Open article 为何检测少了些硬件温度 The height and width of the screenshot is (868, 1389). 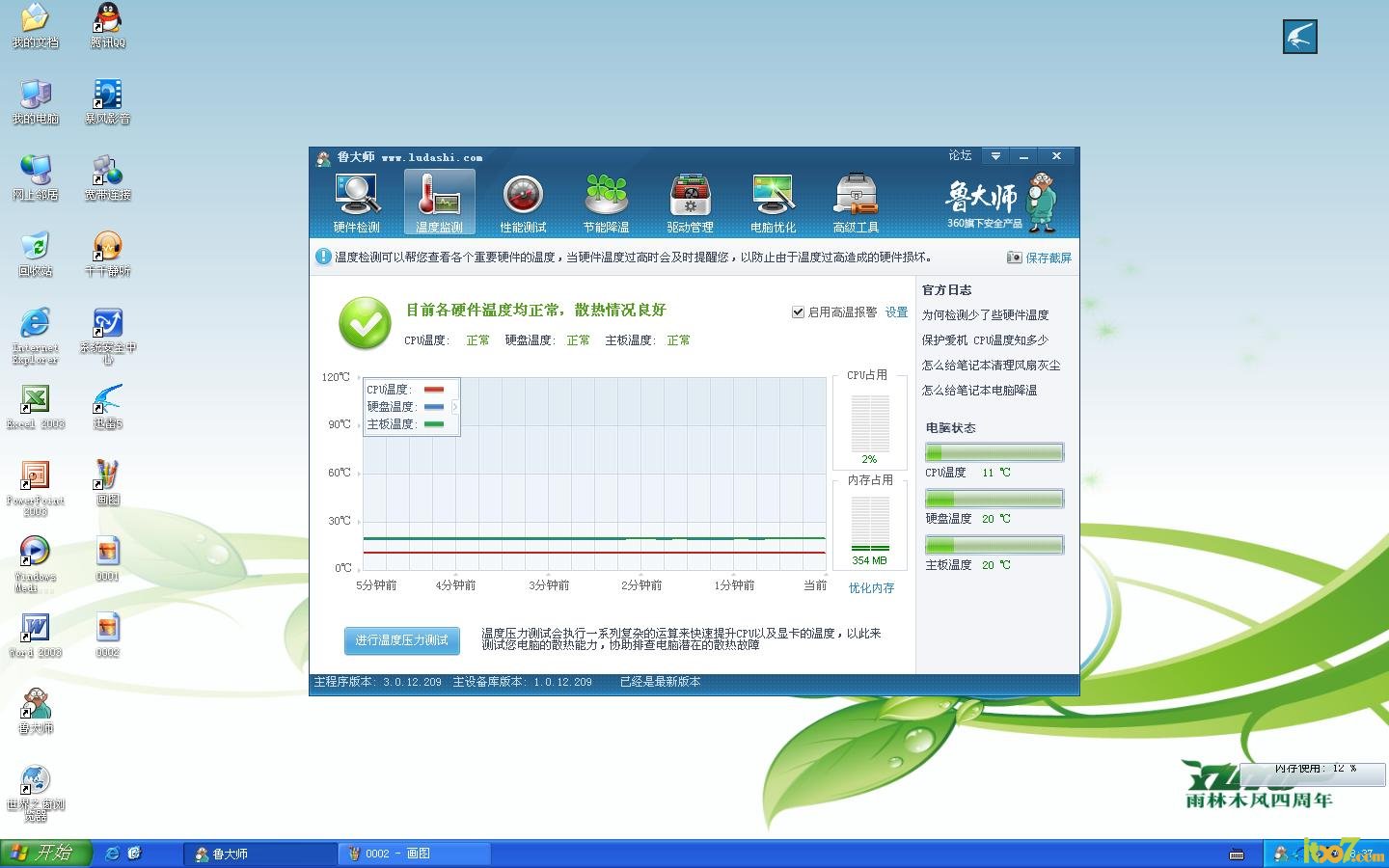point(985,315)
